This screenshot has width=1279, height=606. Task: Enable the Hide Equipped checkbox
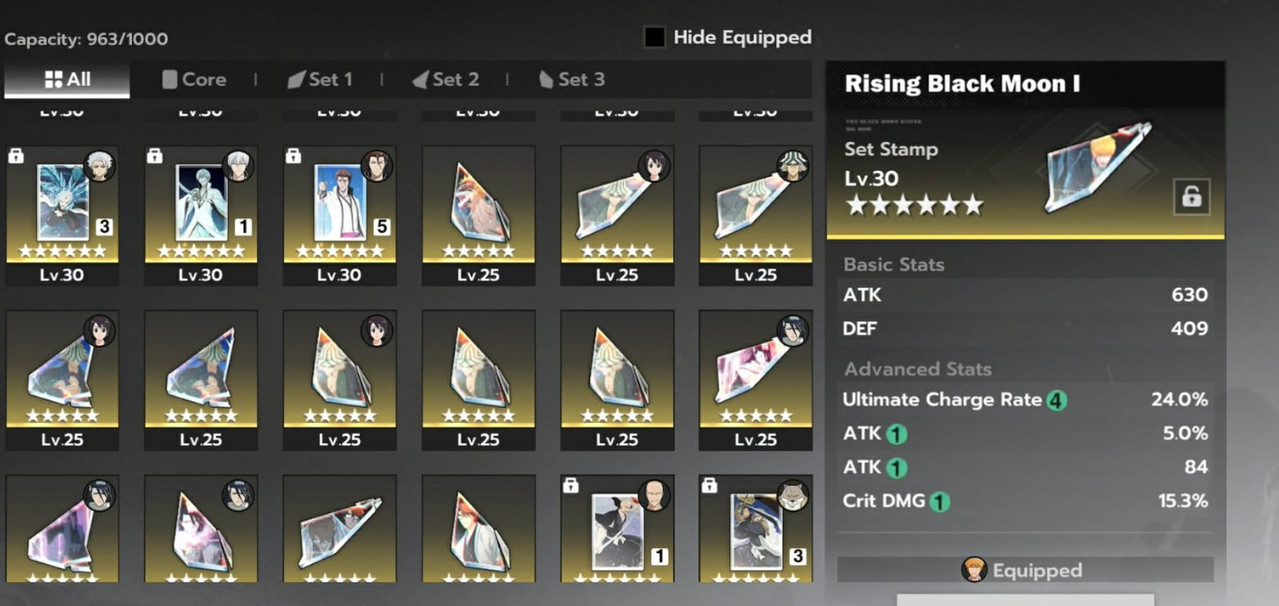[x=654, y=38]
